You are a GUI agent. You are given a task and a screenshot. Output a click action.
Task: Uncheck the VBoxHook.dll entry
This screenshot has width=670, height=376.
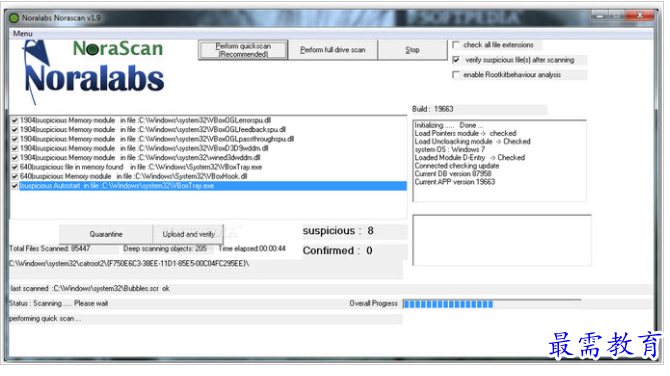coord(15,177)
